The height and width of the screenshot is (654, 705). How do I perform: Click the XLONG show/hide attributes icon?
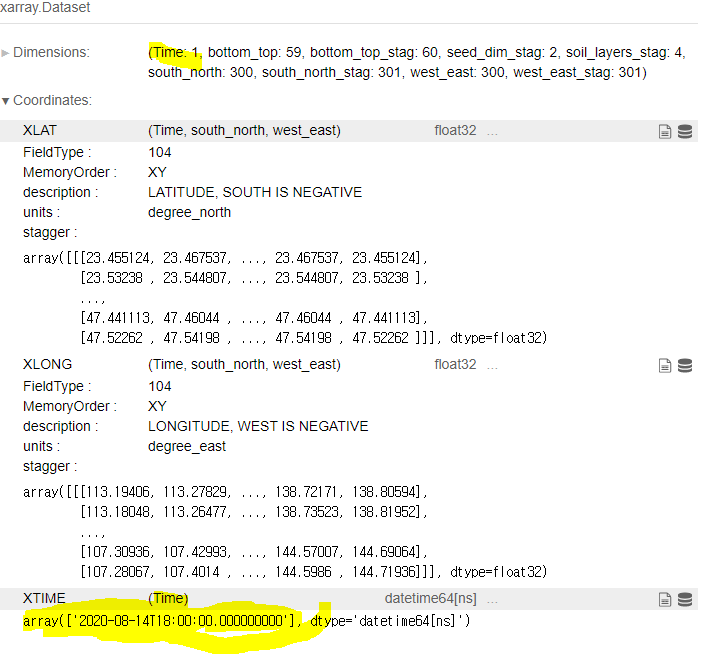tap(665, 365)
